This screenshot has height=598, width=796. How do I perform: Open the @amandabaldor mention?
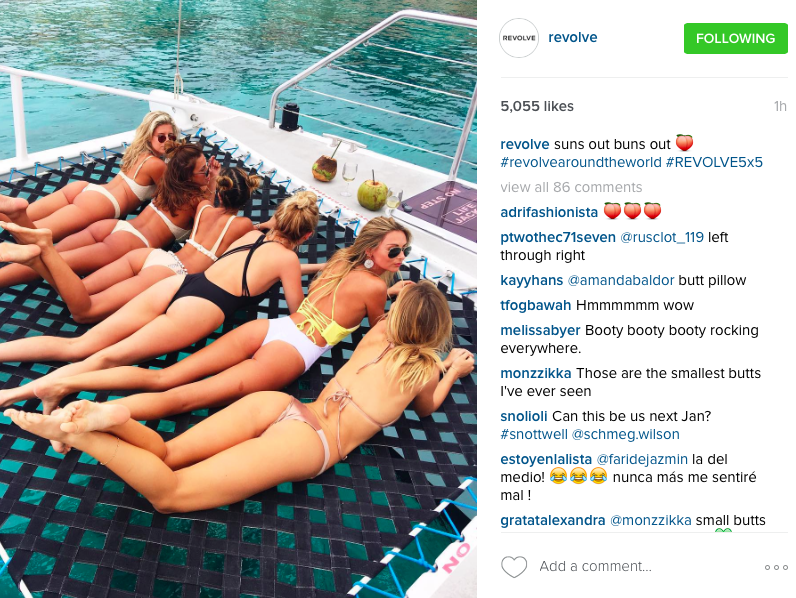click(621, 280)
